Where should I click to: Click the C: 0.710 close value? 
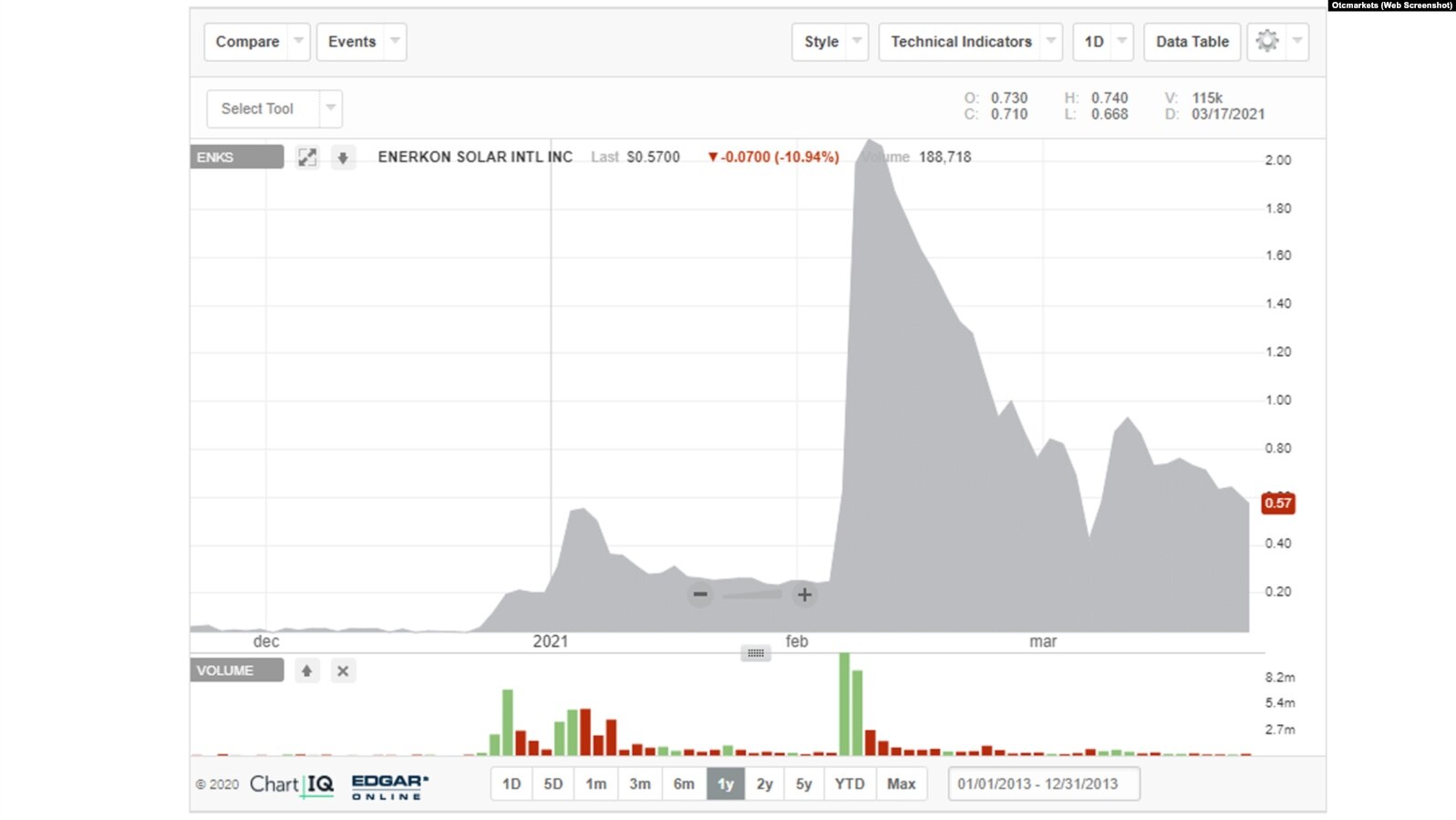click(996, 114)
